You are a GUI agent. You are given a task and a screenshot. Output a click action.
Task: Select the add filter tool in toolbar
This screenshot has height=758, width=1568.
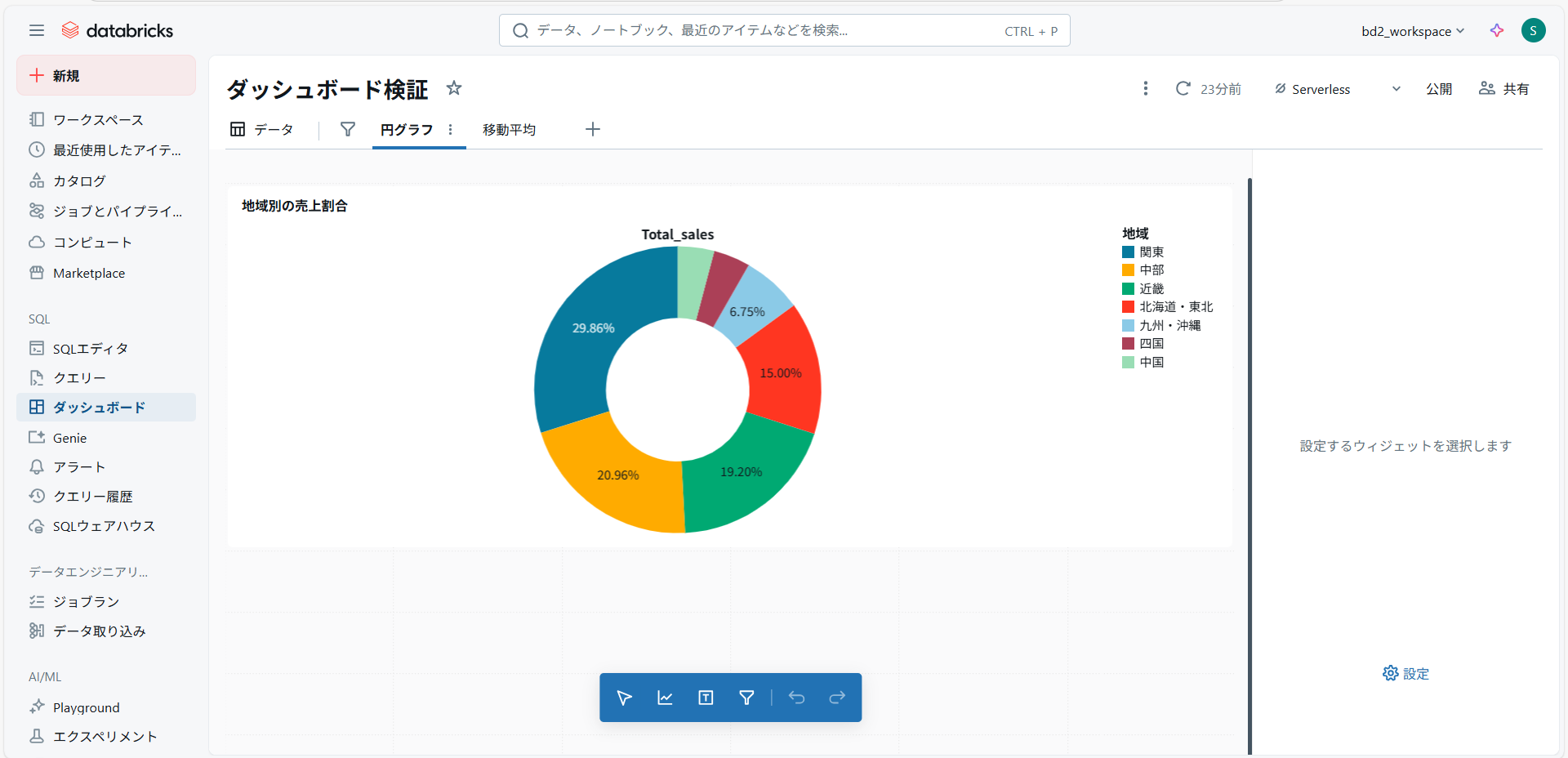(x=746, y=698)
